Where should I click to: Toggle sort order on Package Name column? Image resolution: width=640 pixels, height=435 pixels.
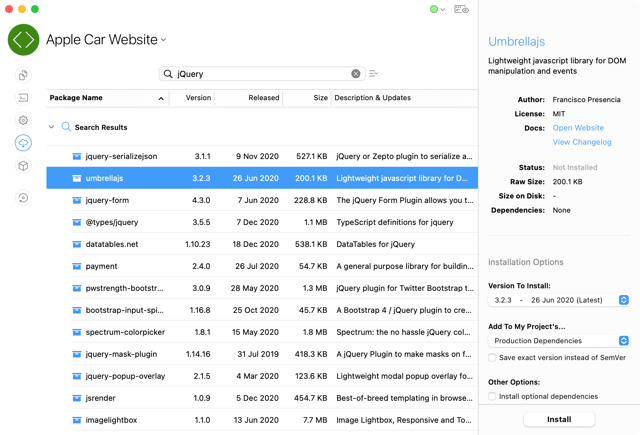[108, 98]
